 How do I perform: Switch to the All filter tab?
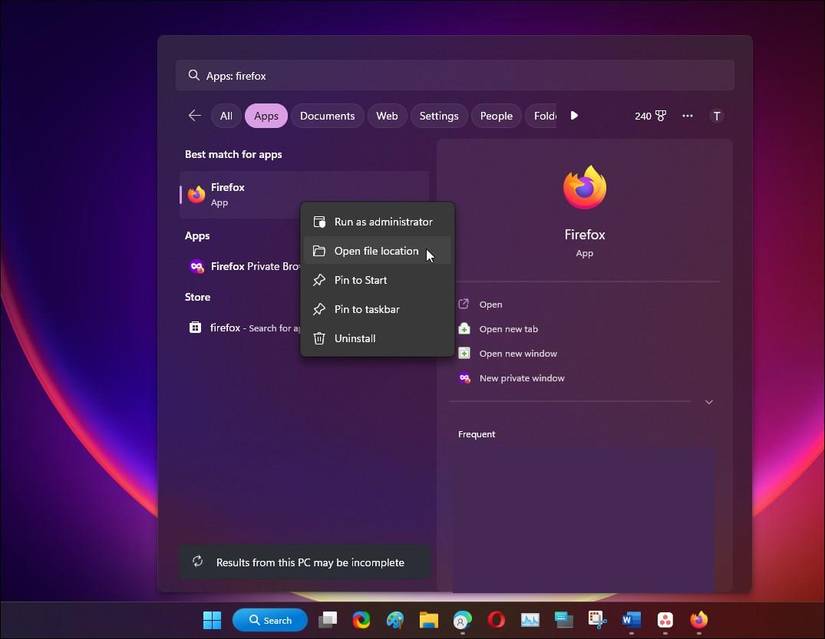tap(226, 116)
